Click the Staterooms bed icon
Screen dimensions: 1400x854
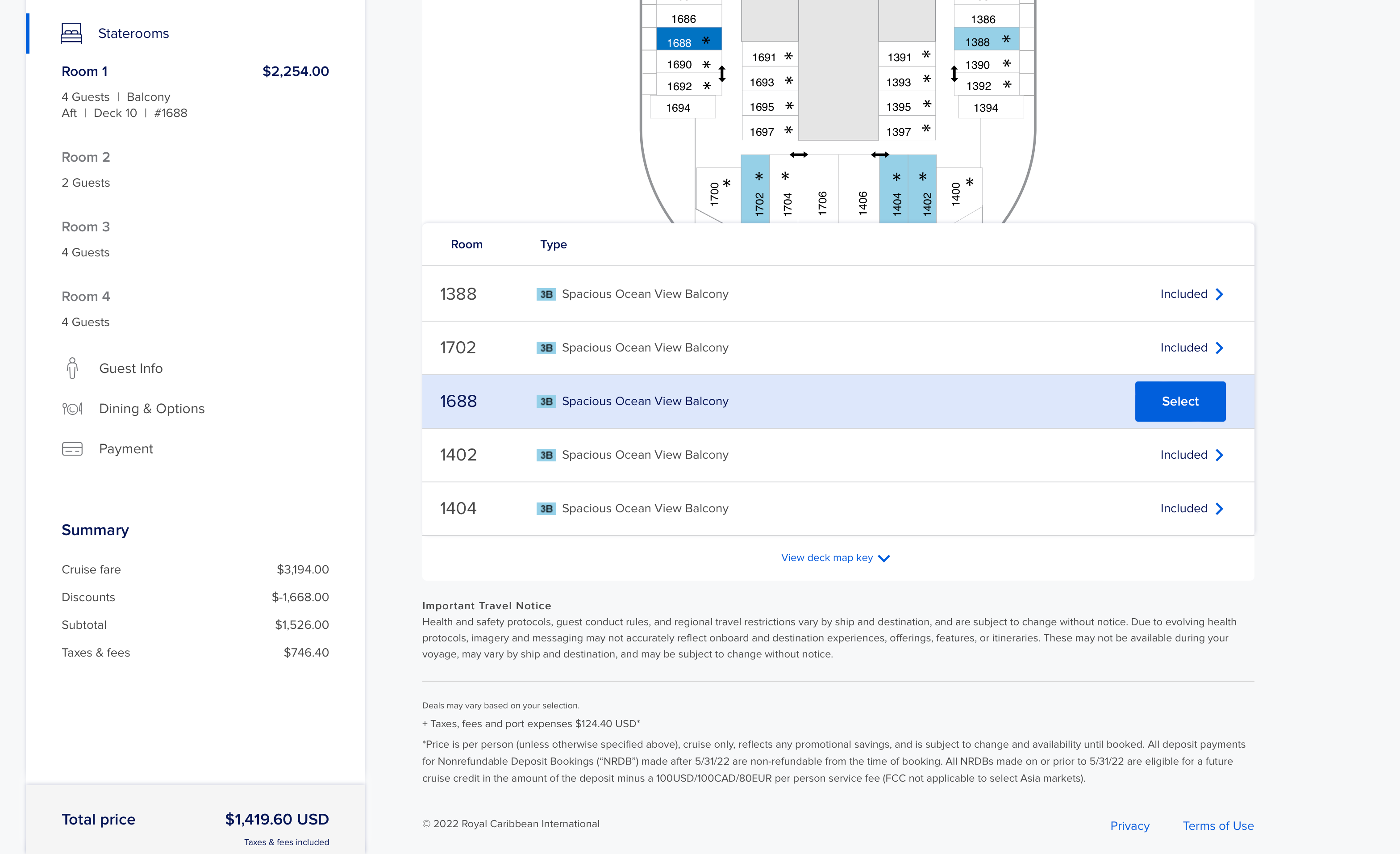(x=71, y=33)
